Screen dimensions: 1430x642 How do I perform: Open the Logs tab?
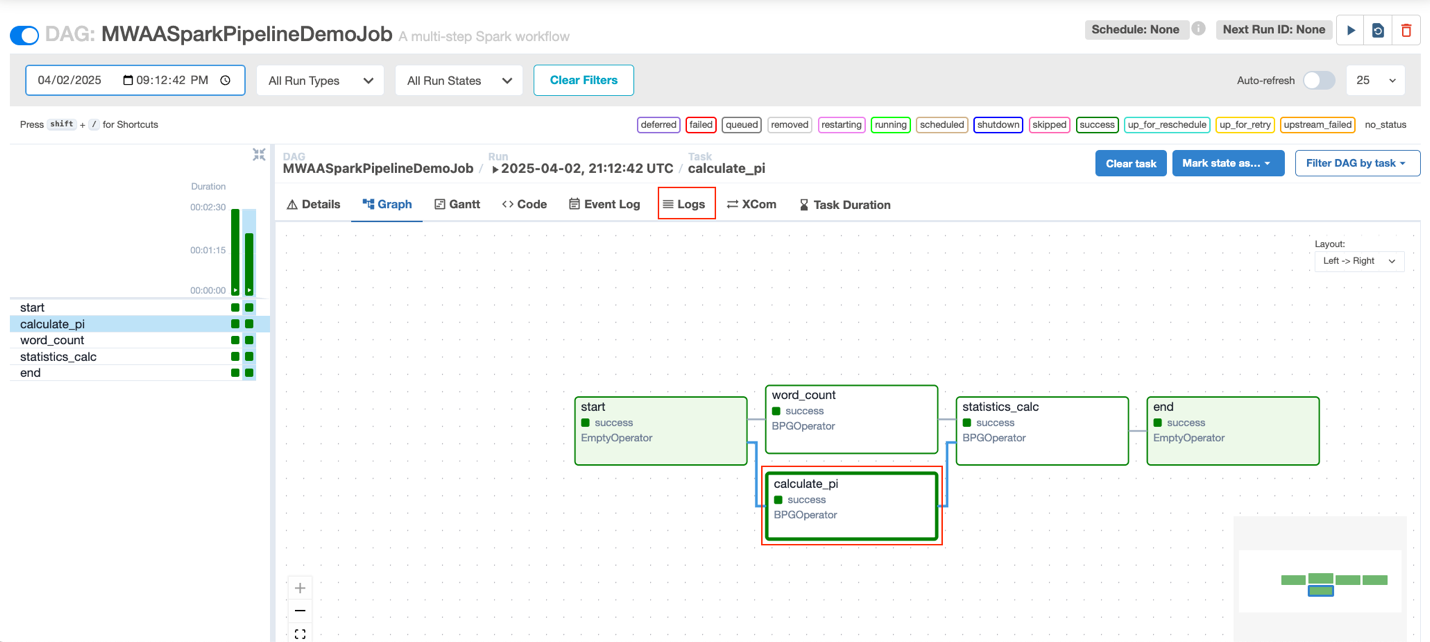686,204
